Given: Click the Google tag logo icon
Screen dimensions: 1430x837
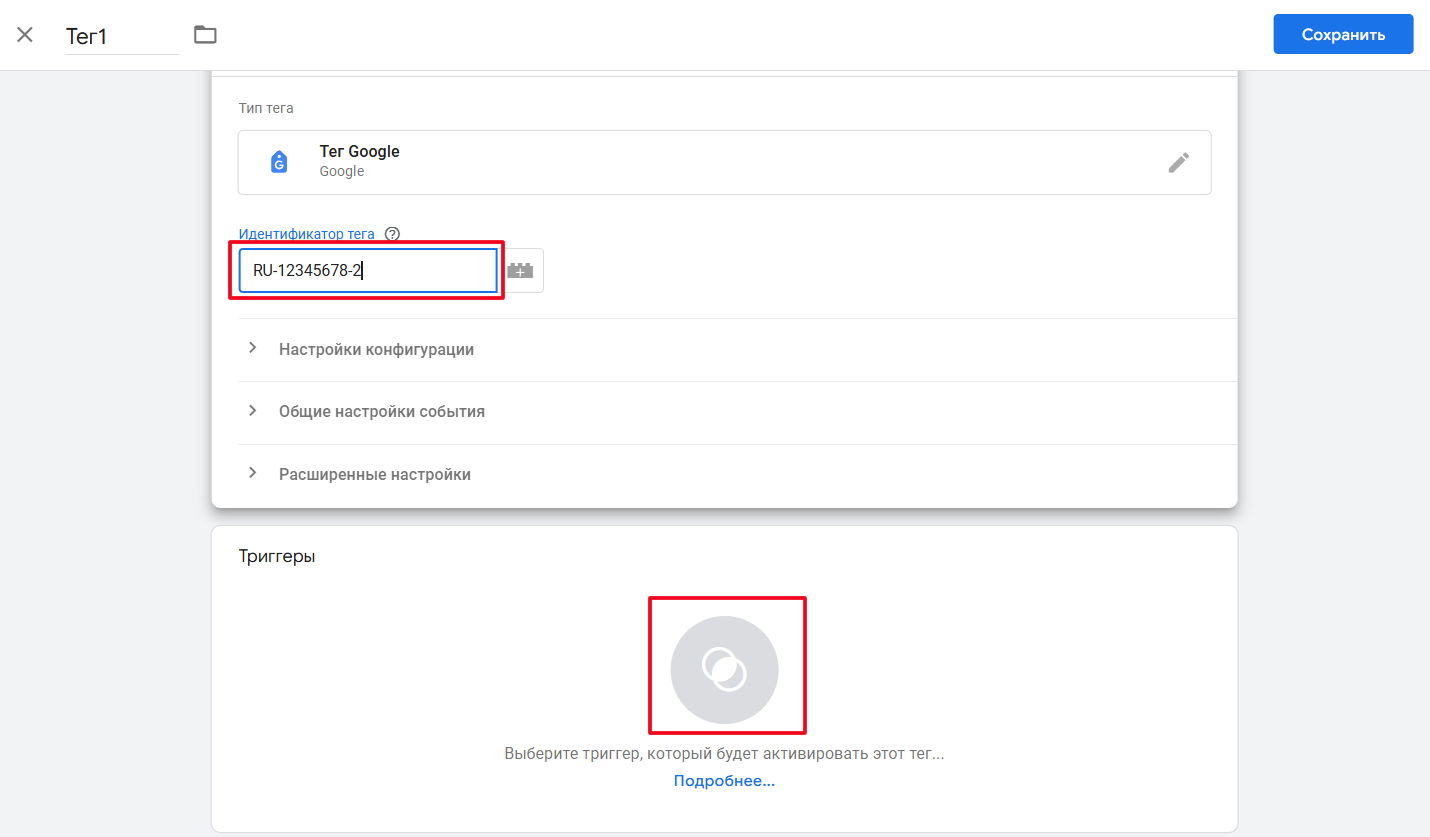Looking at the screenshot, I should [x=279, y=162].
